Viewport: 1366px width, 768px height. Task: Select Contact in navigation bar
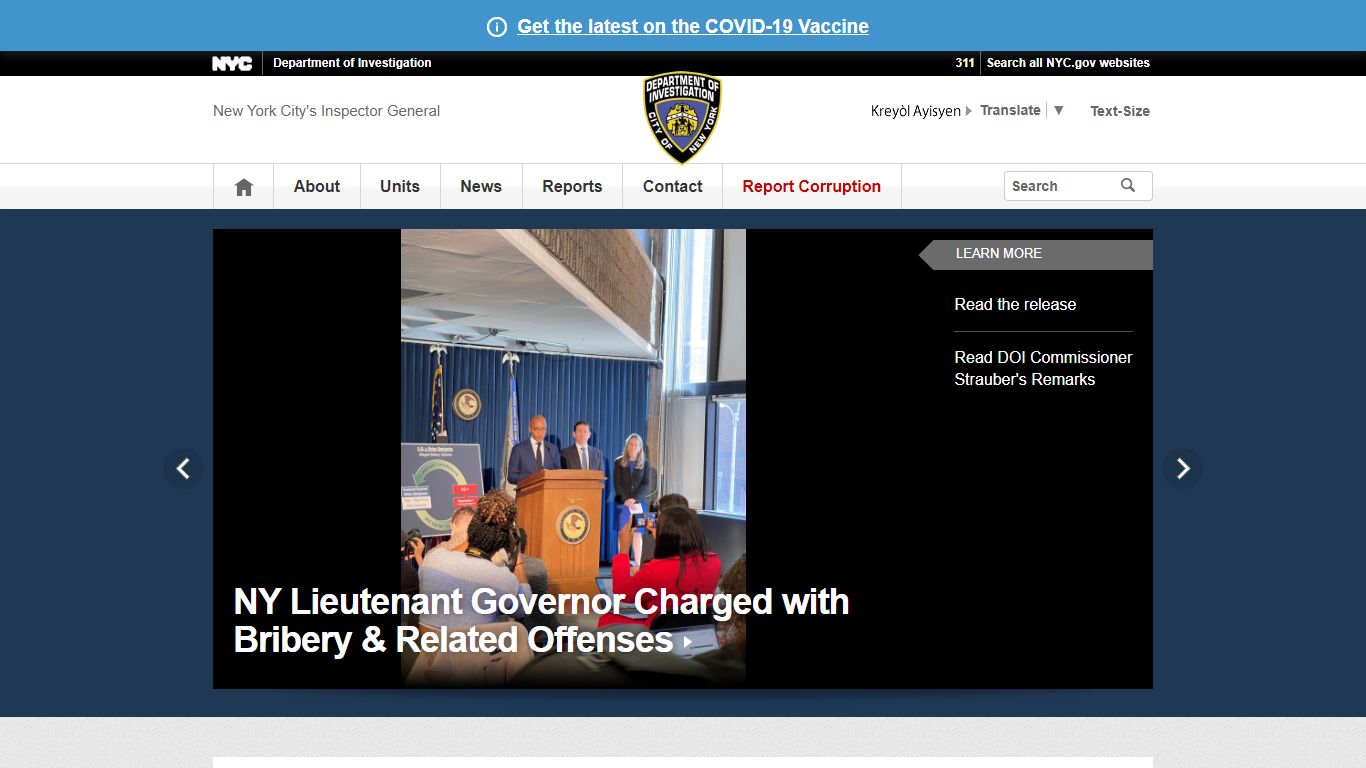(x=673, y=186)
